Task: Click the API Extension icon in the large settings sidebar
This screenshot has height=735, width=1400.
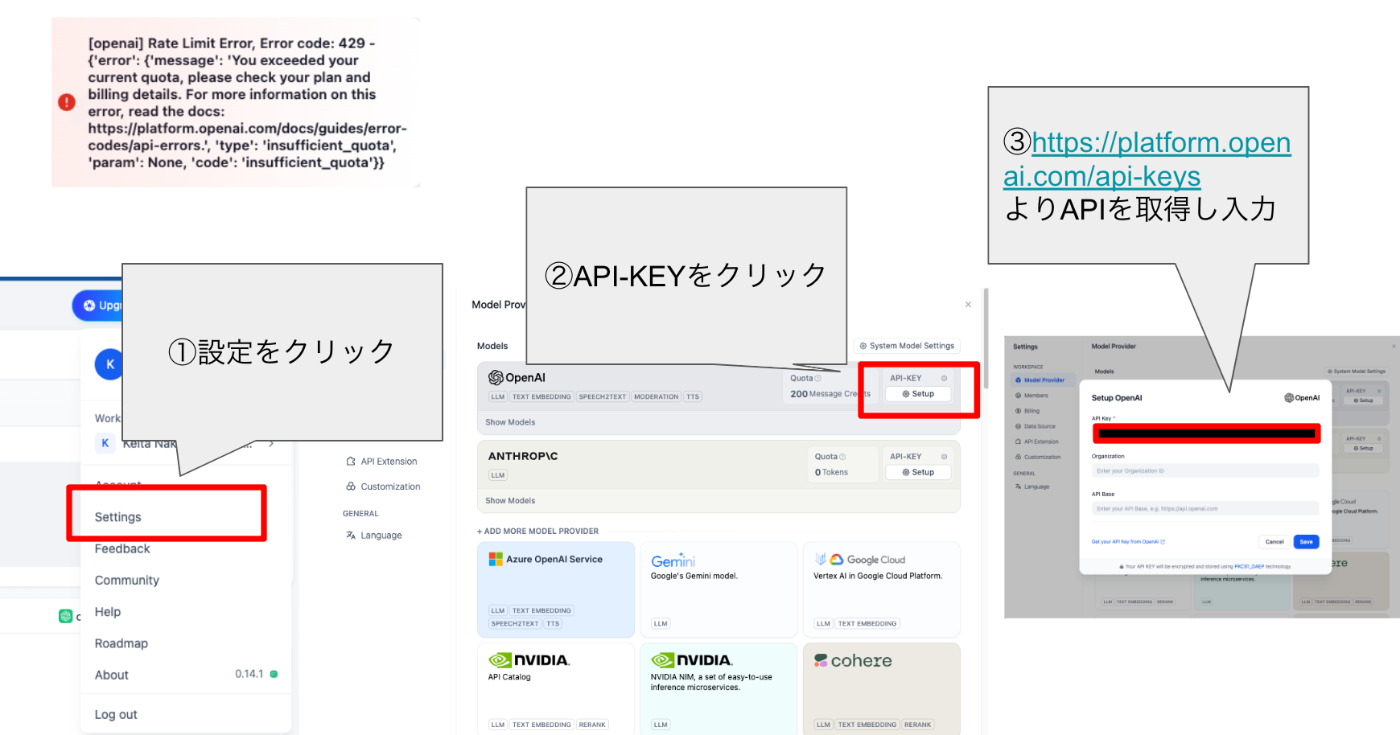Action: pos(351,461)
